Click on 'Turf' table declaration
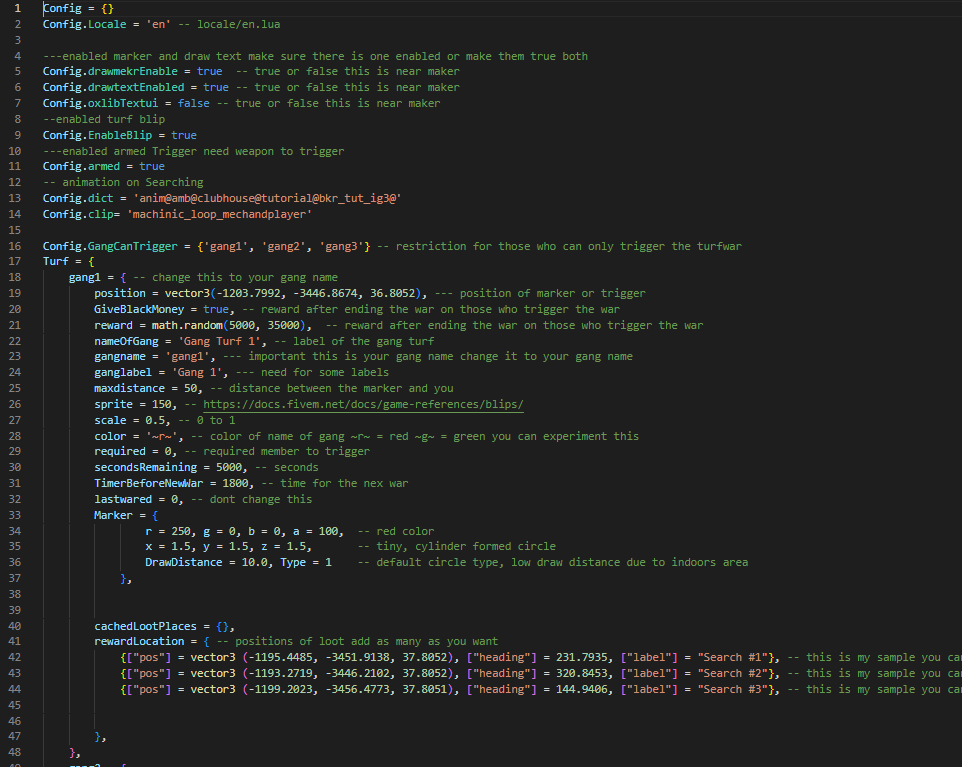Image resolution: width=962 pixels, height=767 pixels. point(56,261)
